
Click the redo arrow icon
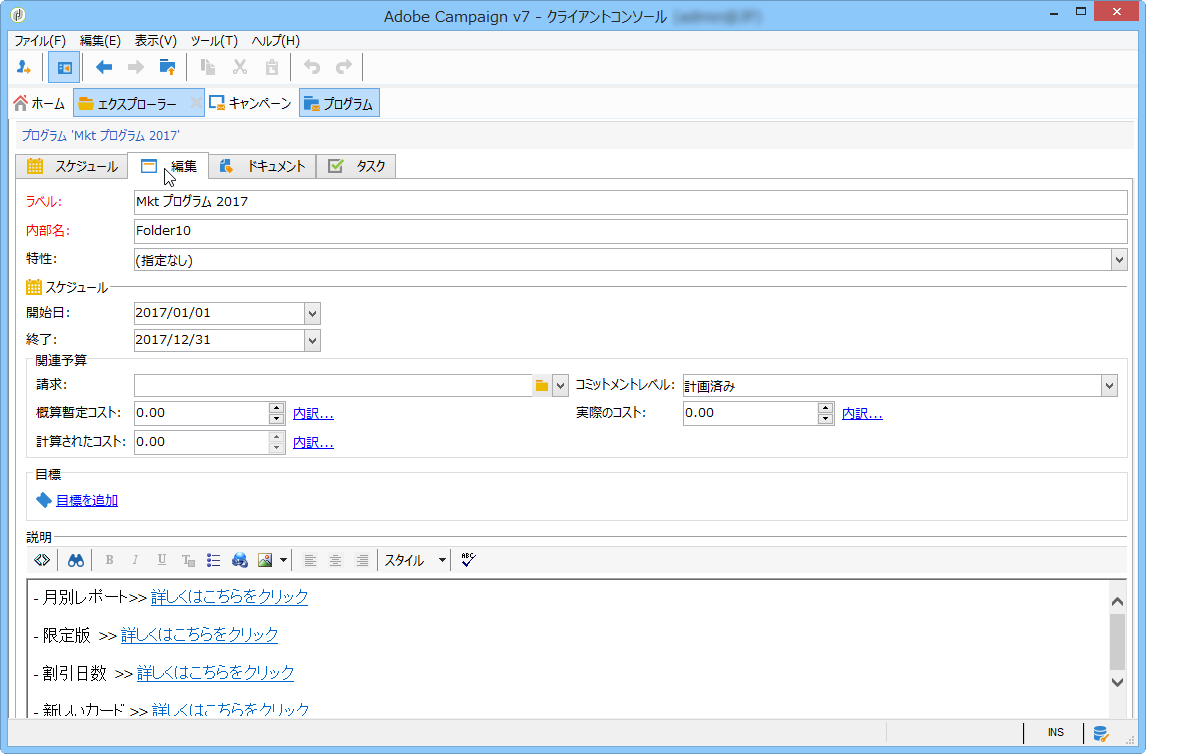pos(344,68)
